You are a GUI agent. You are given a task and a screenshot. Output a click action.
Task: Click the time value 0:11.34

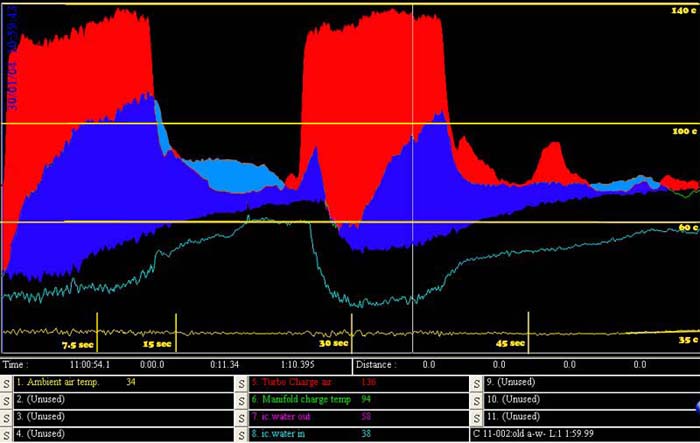click(224, 365)
